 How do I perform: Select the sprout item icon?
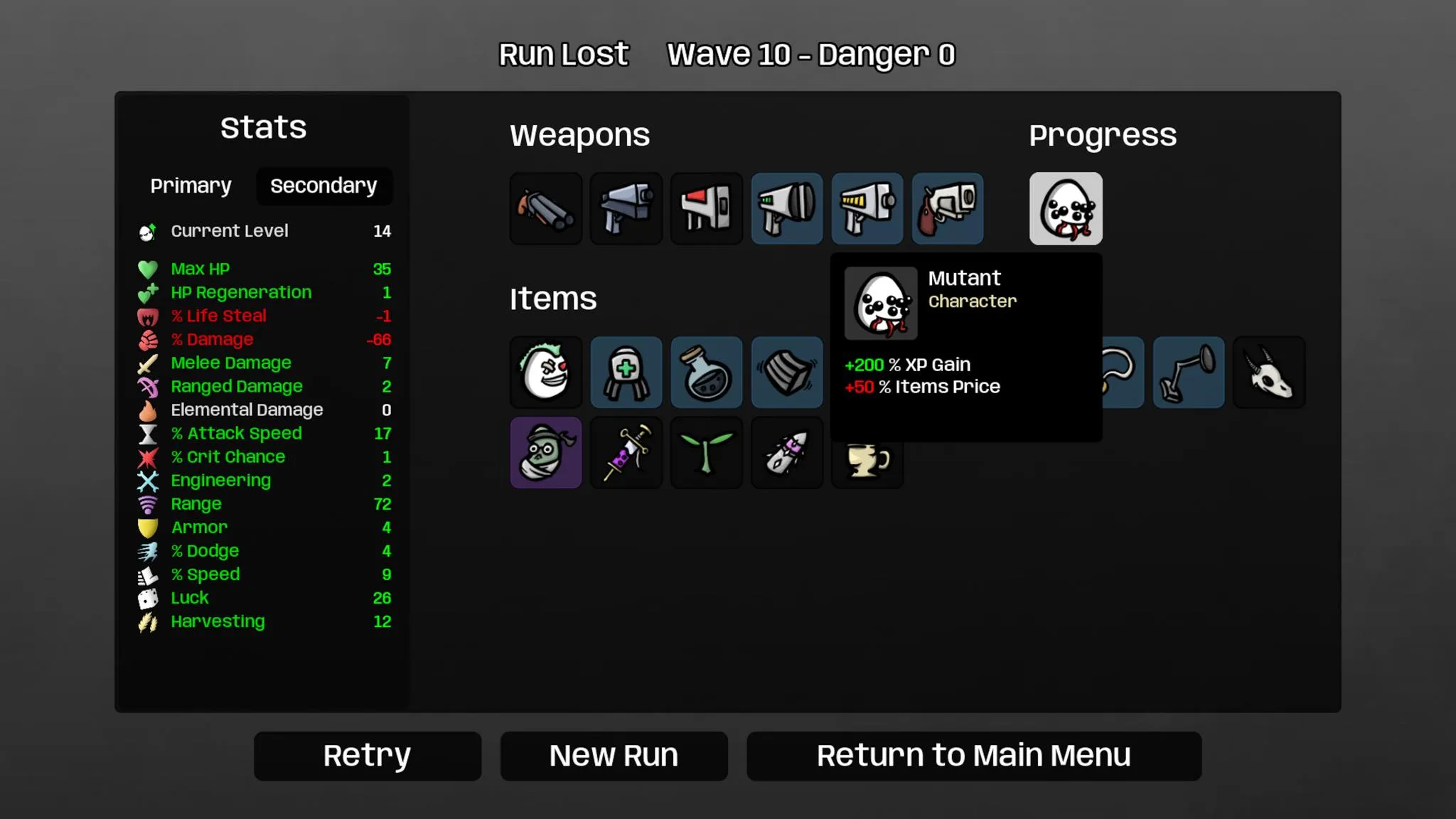(706, 453)
